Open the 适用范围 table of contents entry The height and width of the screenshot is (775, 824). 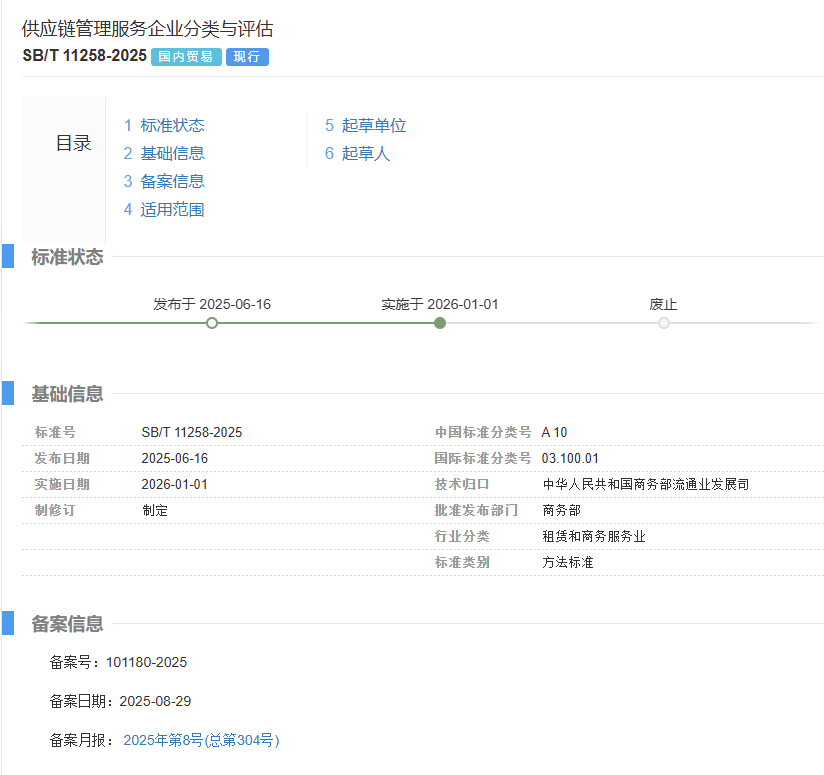(170, 209)
